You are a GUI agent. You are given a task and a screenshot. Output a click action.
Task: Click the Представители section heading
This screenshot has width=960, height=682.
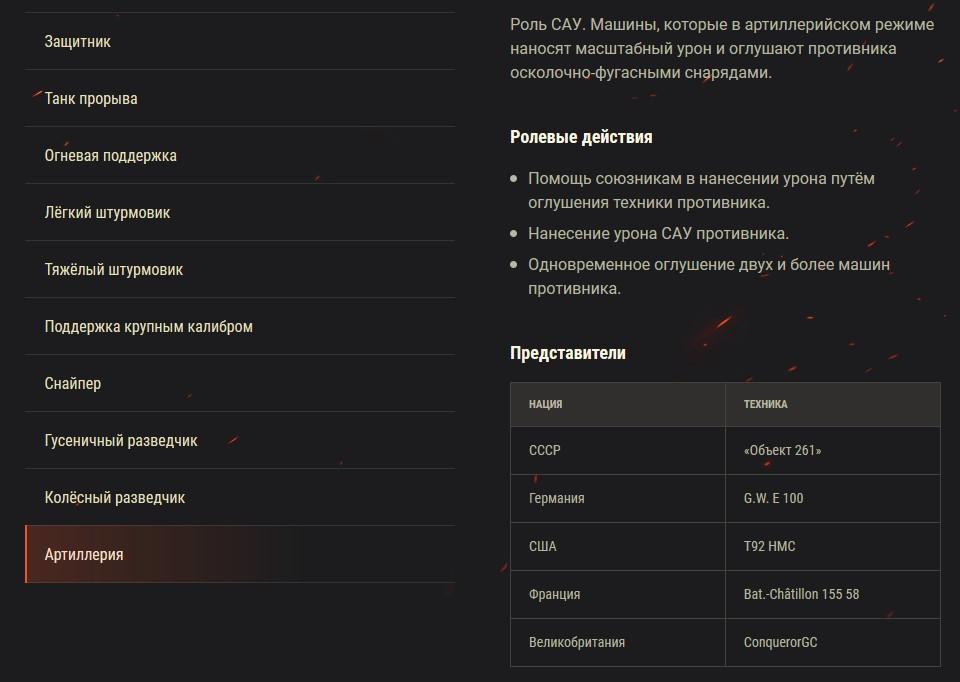[568, 353]
